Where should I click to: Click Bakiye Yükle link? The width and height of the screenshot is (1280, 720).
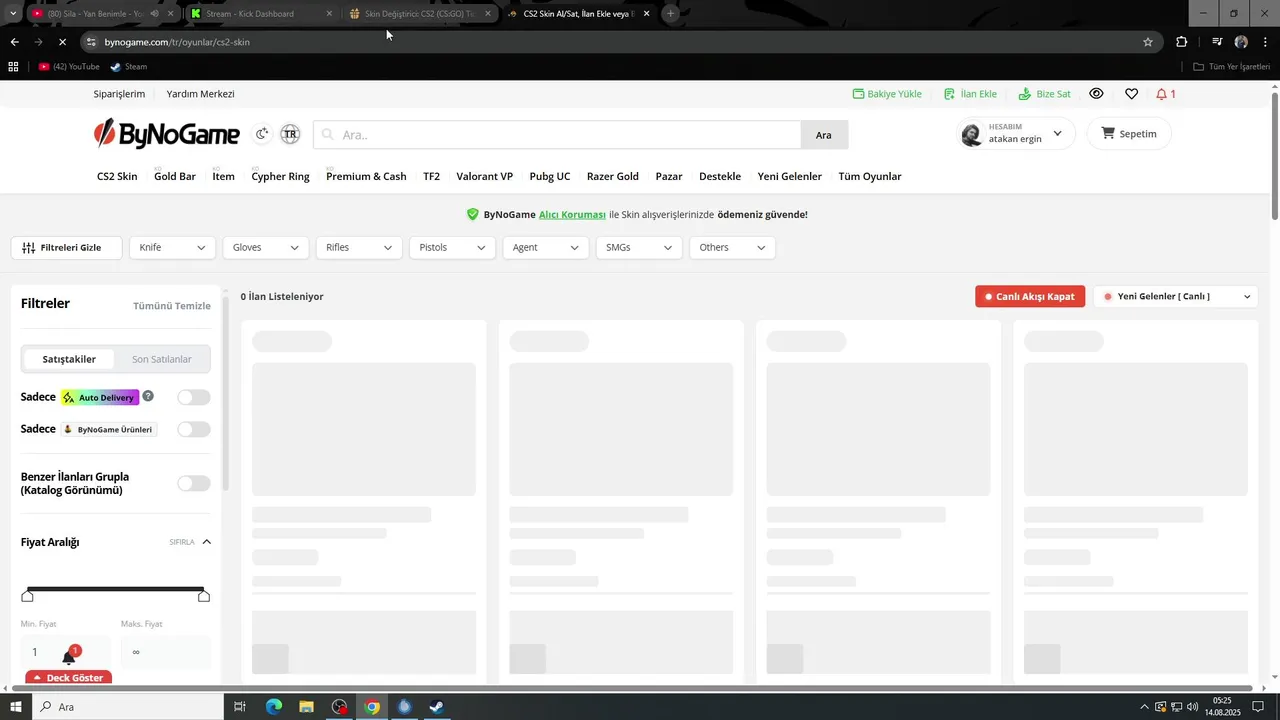[x=887, y=93]
